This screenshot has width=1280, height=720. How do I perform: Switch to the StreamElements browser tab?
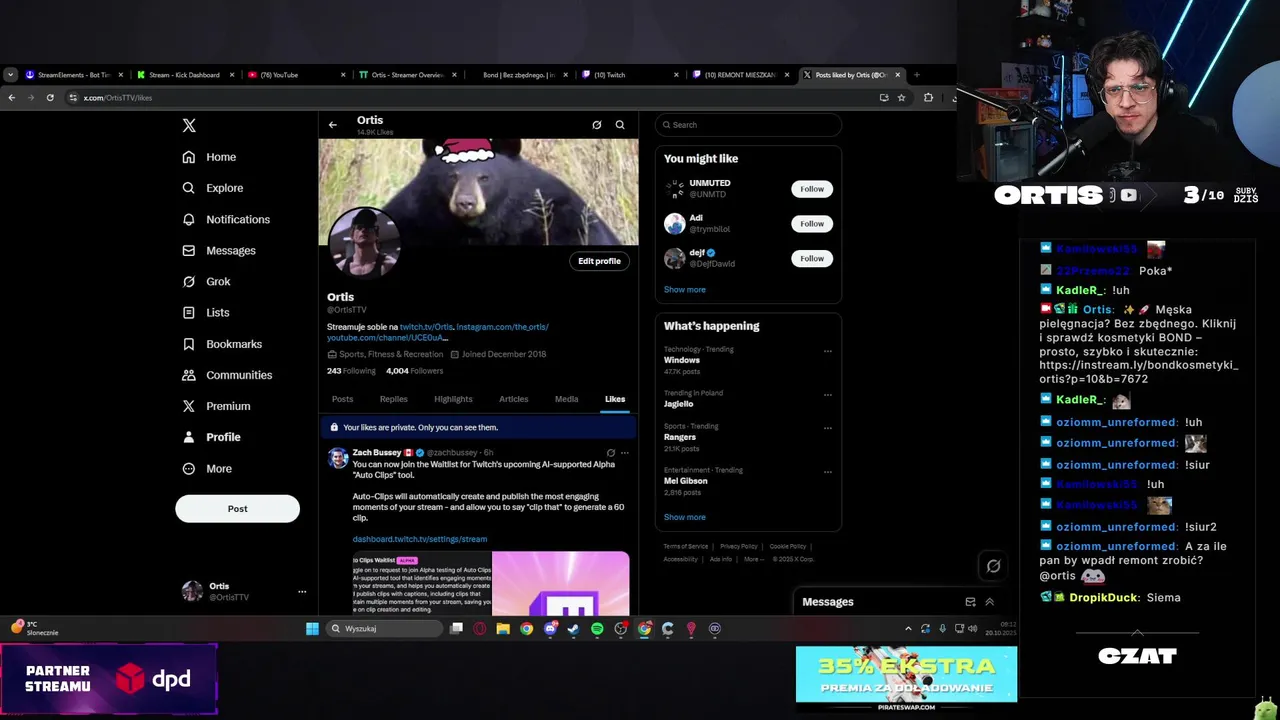pos(73,75)
